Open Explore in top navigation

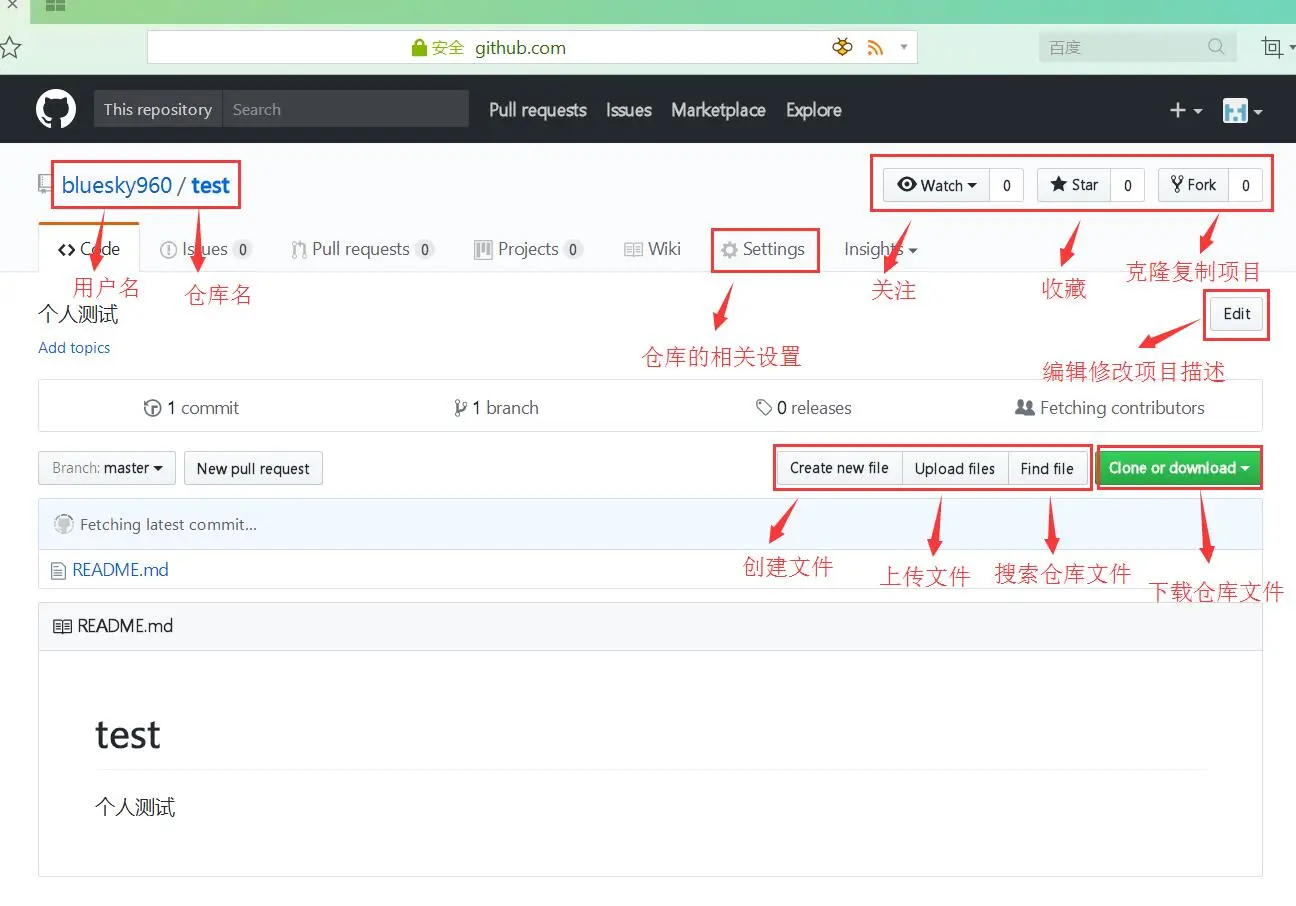[814, 110]
